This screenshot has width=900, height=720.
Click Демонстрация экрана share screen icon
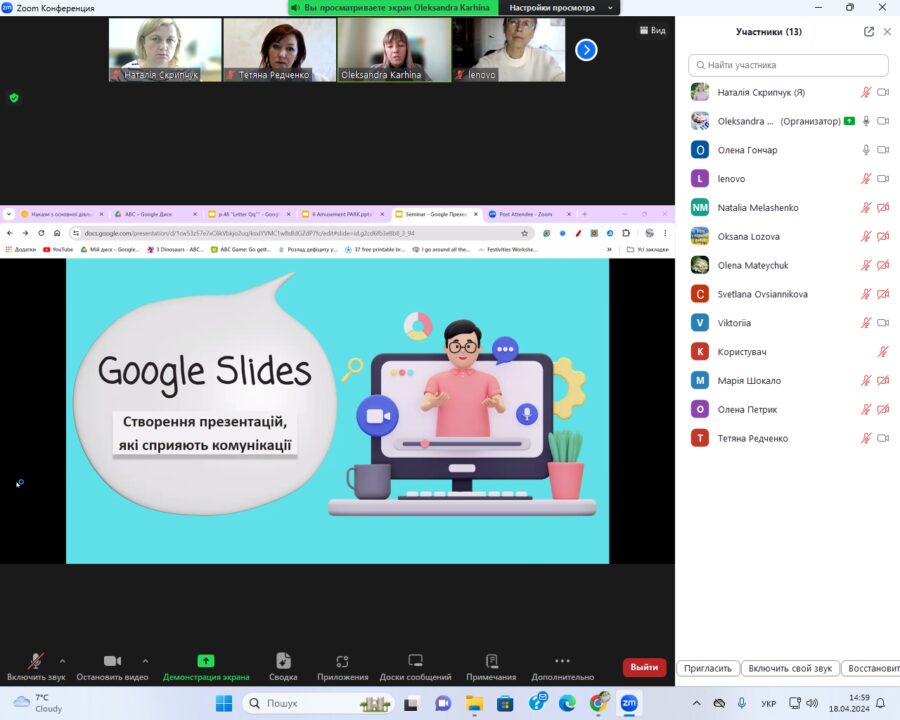pos(205,661)
